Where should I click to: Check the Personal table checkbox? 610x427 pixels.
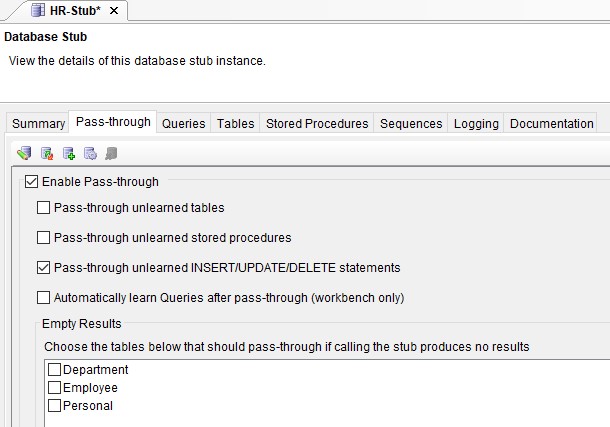pos(54,406)
